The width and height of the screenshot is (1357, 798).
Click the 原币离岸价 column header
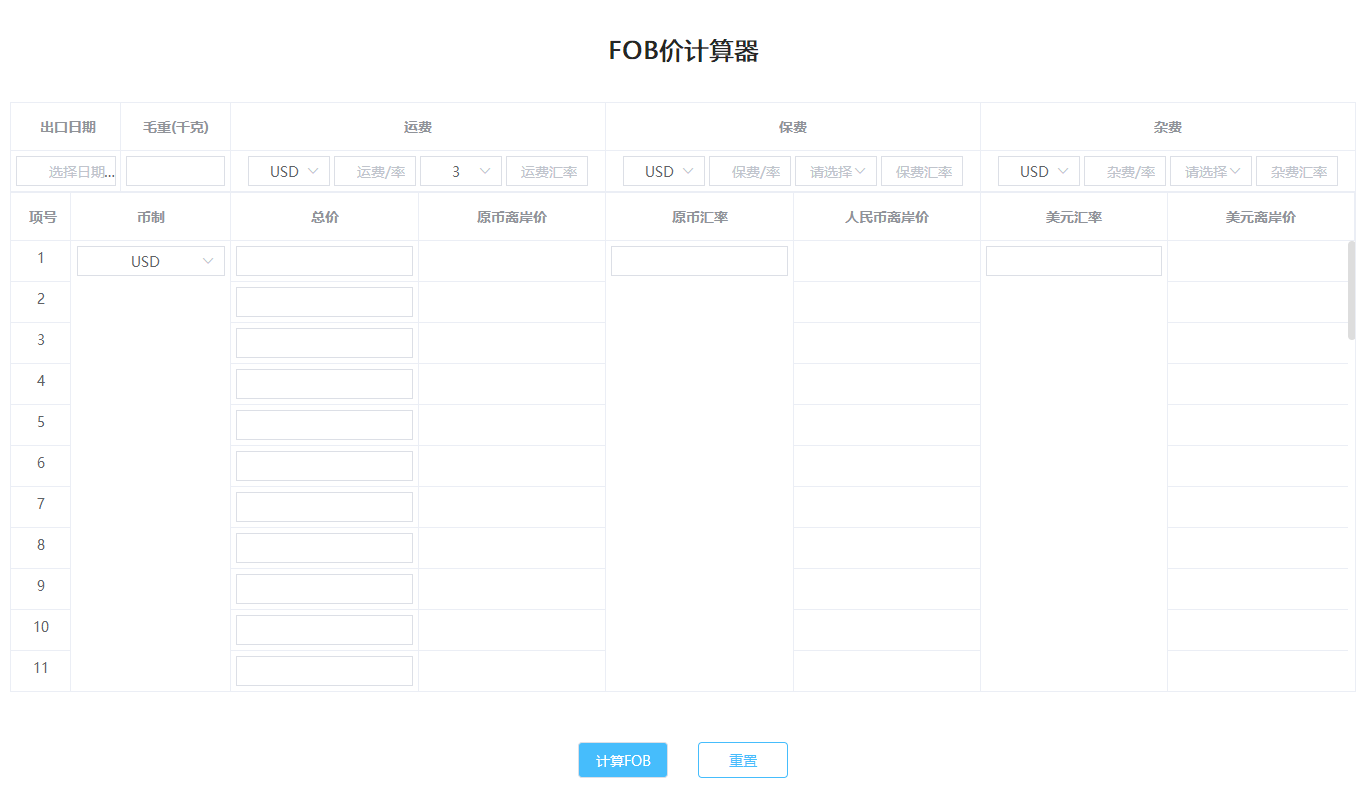[x=512, y=217]
